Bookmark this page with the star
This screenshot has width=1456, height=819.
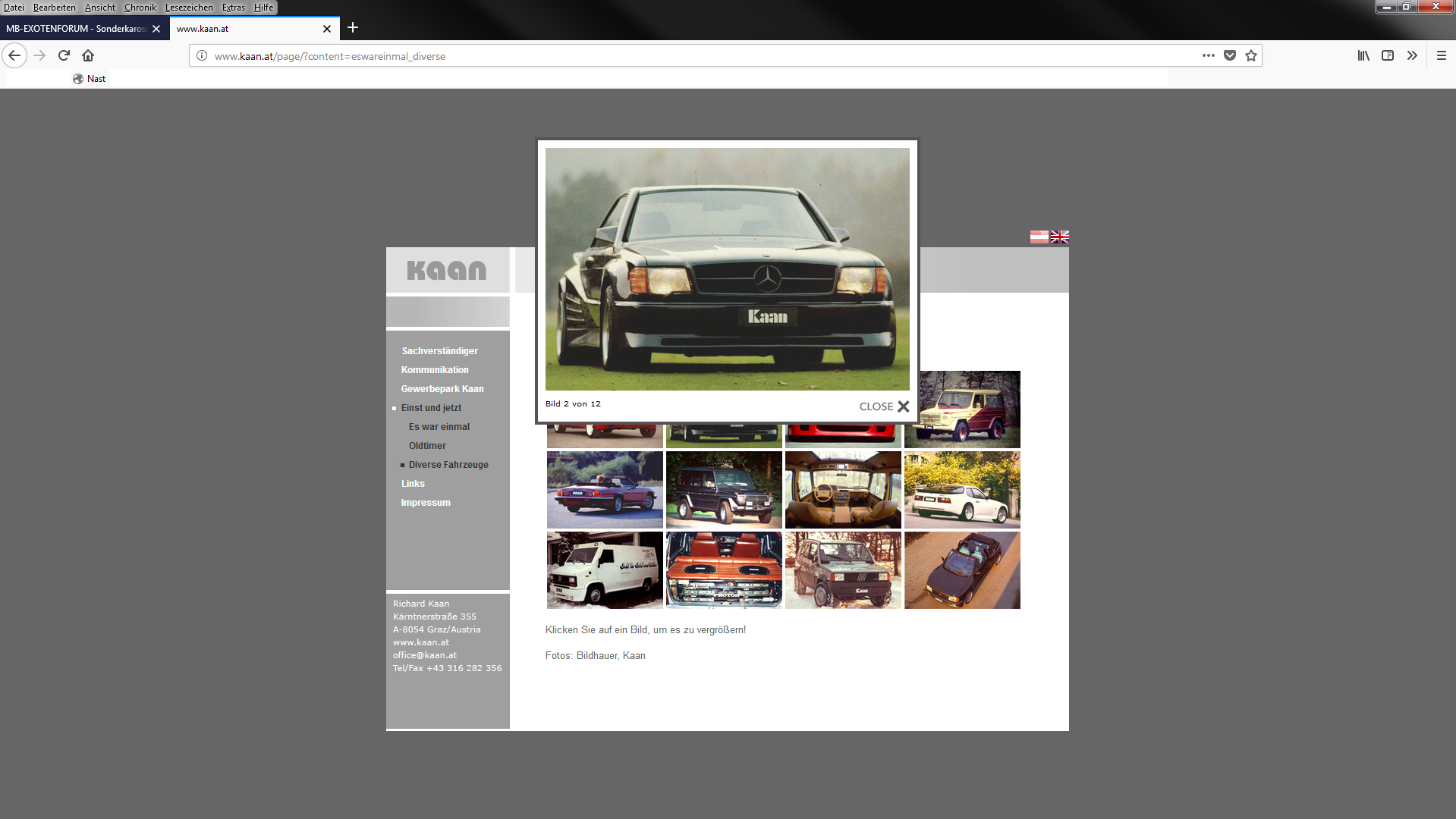pyautogui.click(x=1251, y=55)
